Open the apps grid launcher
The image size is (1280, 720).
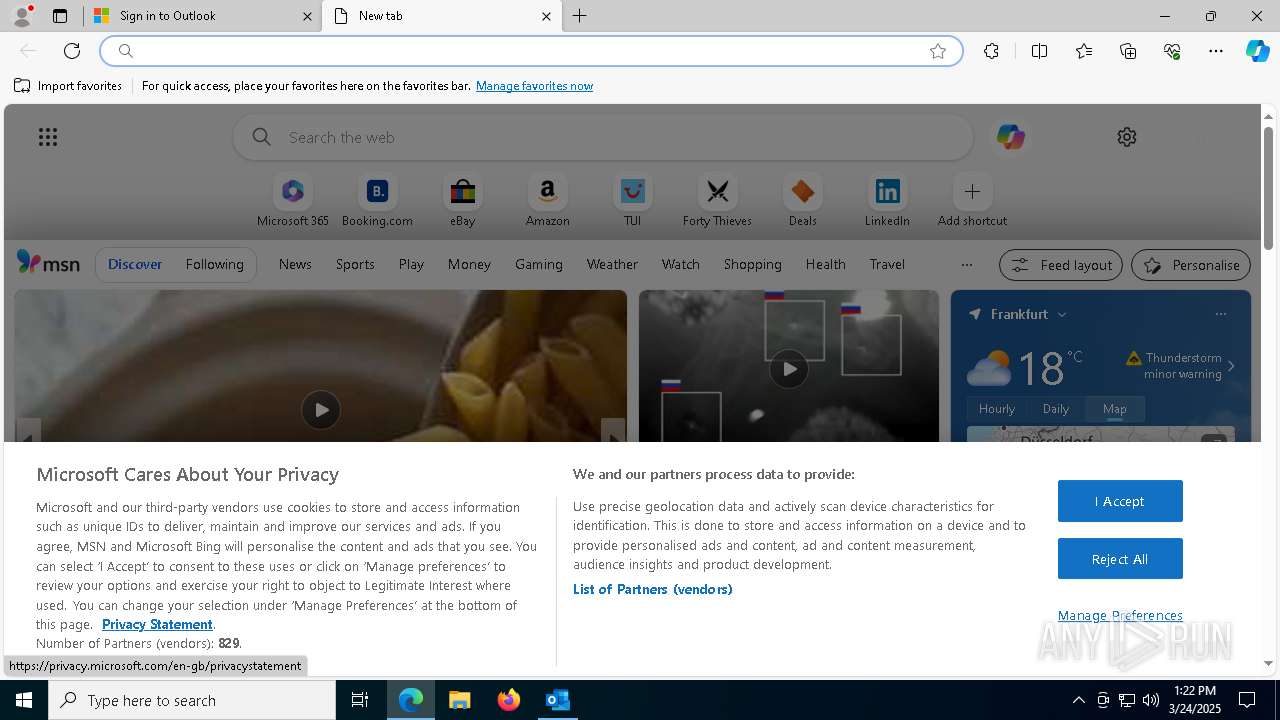(x=48, y=137)
